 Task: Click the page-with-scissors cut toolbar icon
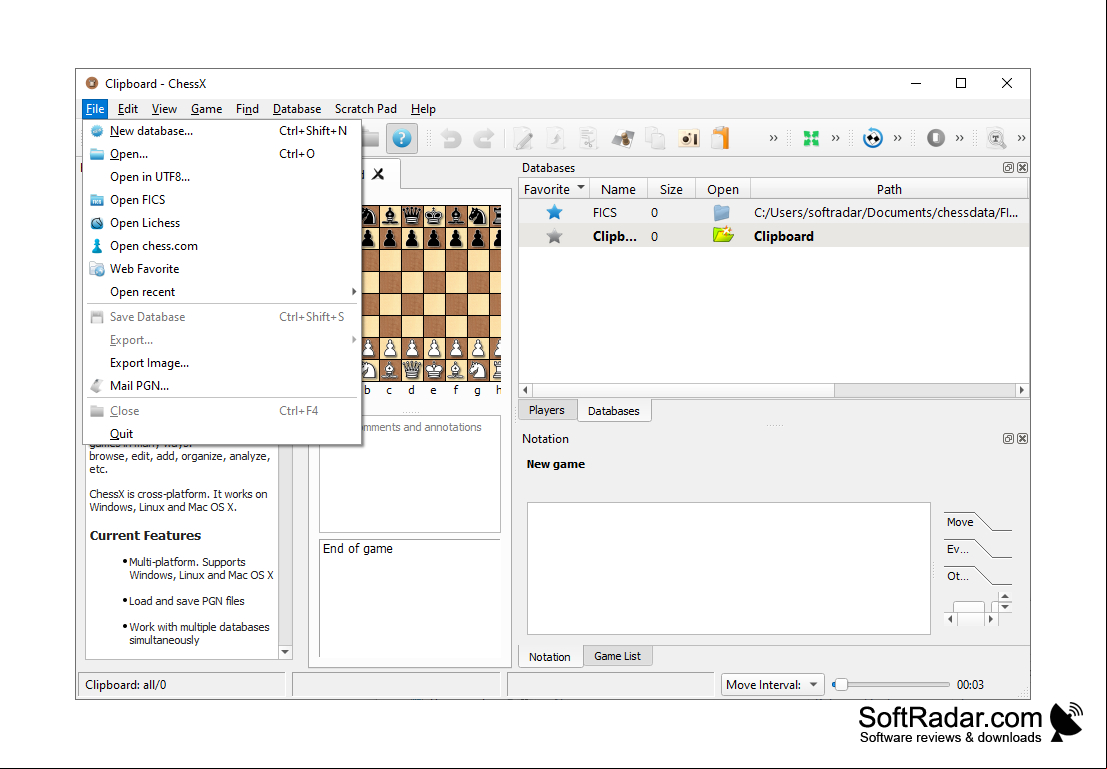(x=588, y=138)
